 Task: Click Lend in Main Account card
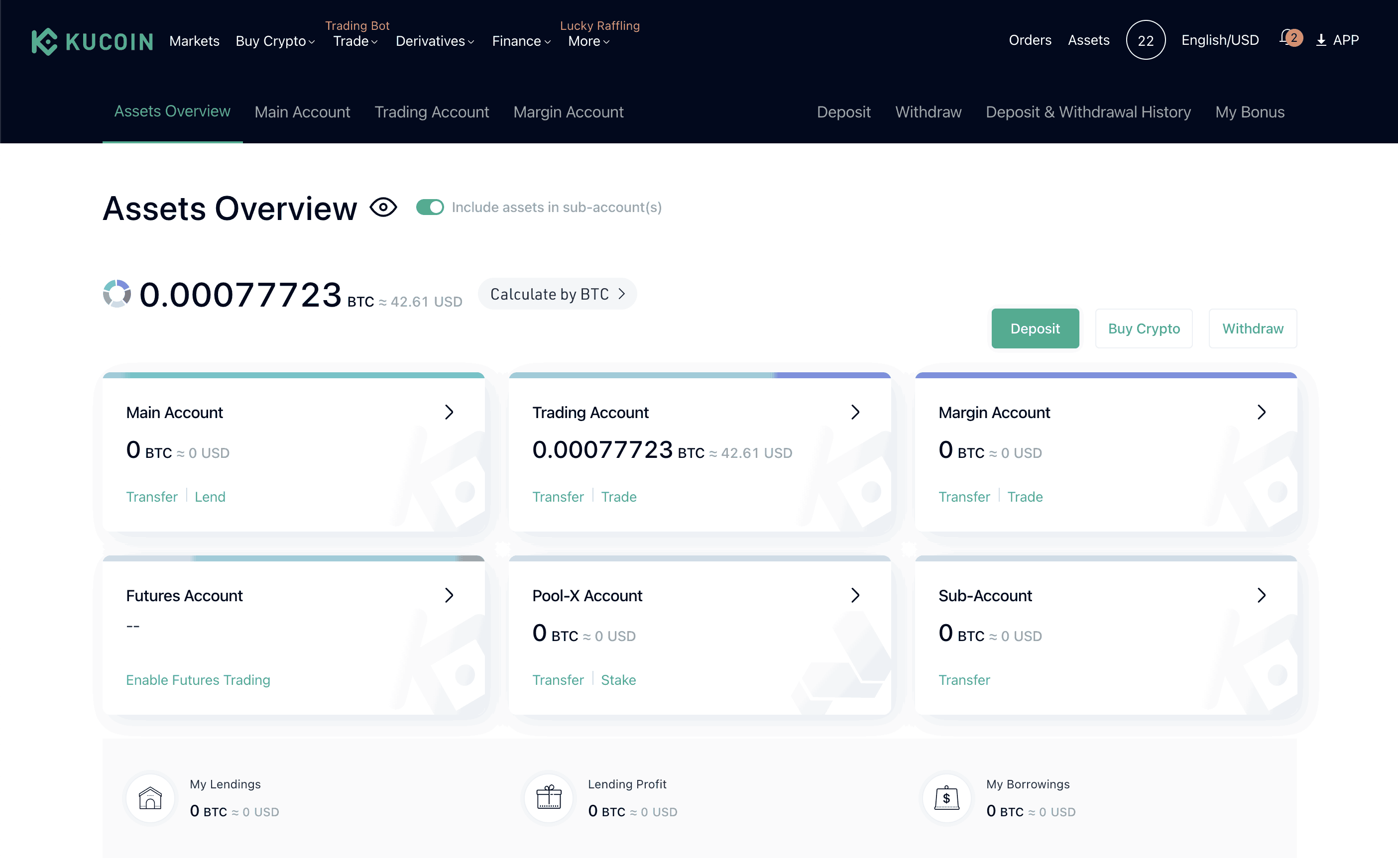point(210,497)
